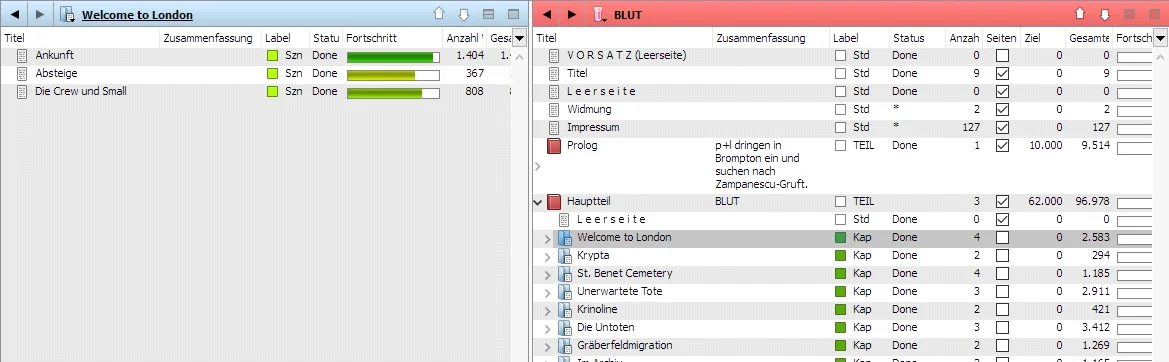
Task: Expand the Krypta chapter
Action: [548, 256]
